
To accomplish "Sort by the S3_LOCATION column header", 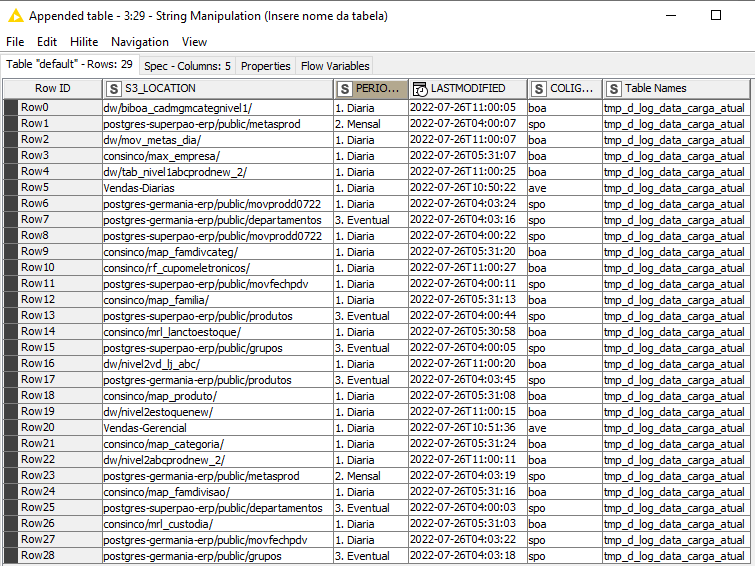I will [x=218, y=89].
